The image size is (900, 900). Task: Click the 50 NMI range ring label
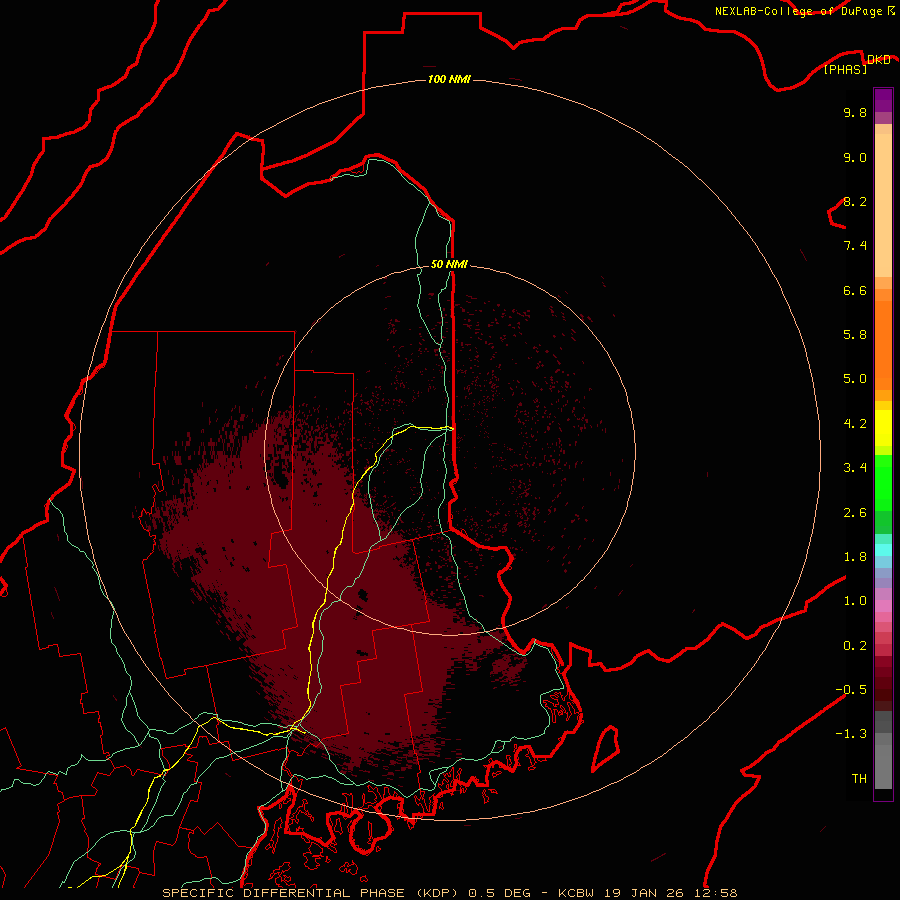coord(449,264)
